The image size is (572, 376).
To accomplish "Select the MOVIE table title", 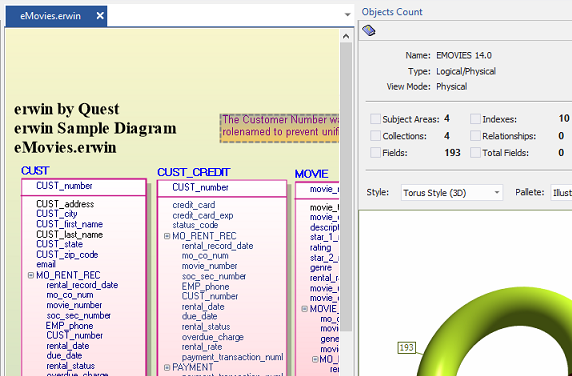I will coord(312,174).
